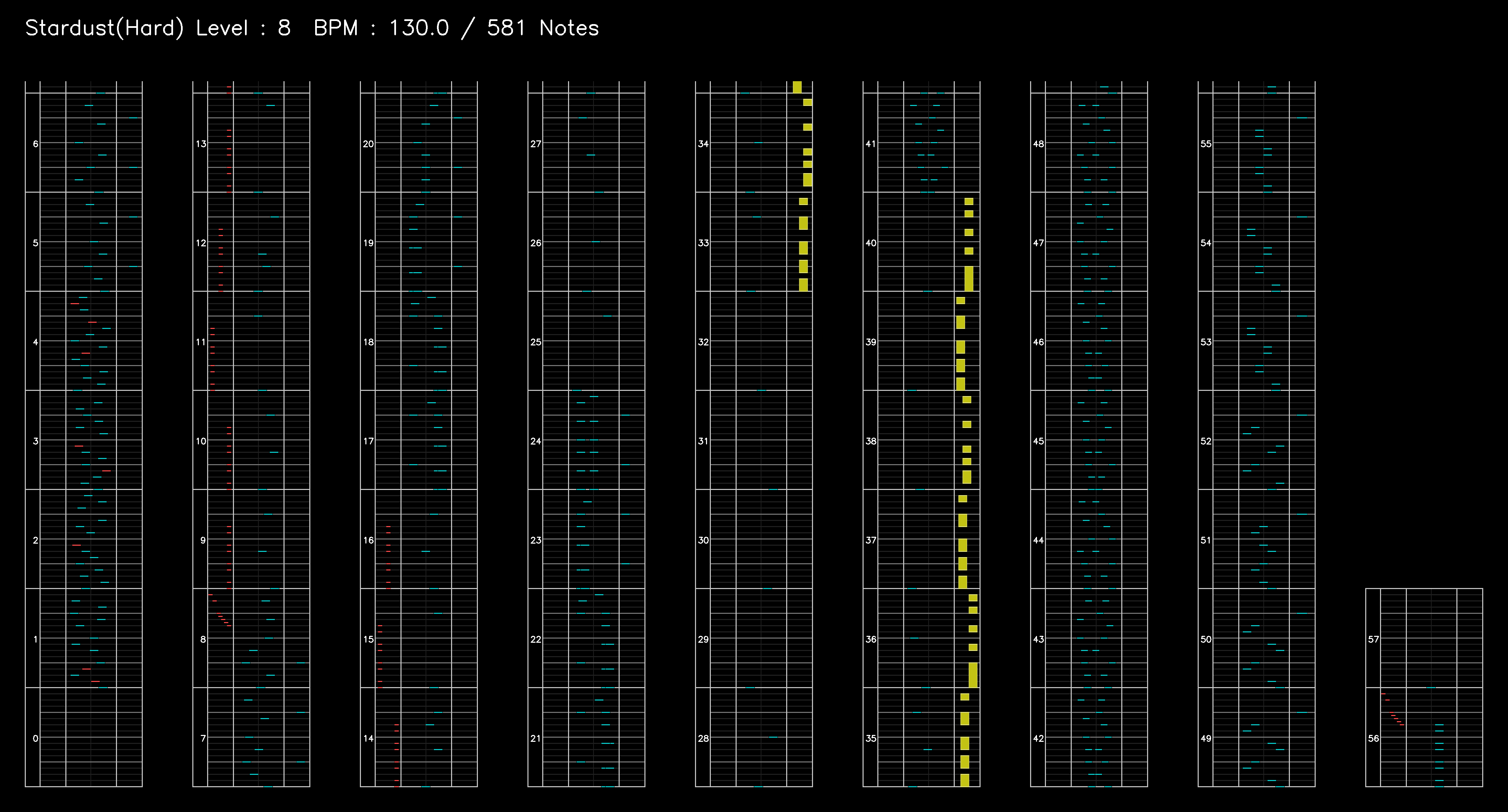Click measure number 30 label
Viewport: 1508px width, 812px height.
pos(703,540)
